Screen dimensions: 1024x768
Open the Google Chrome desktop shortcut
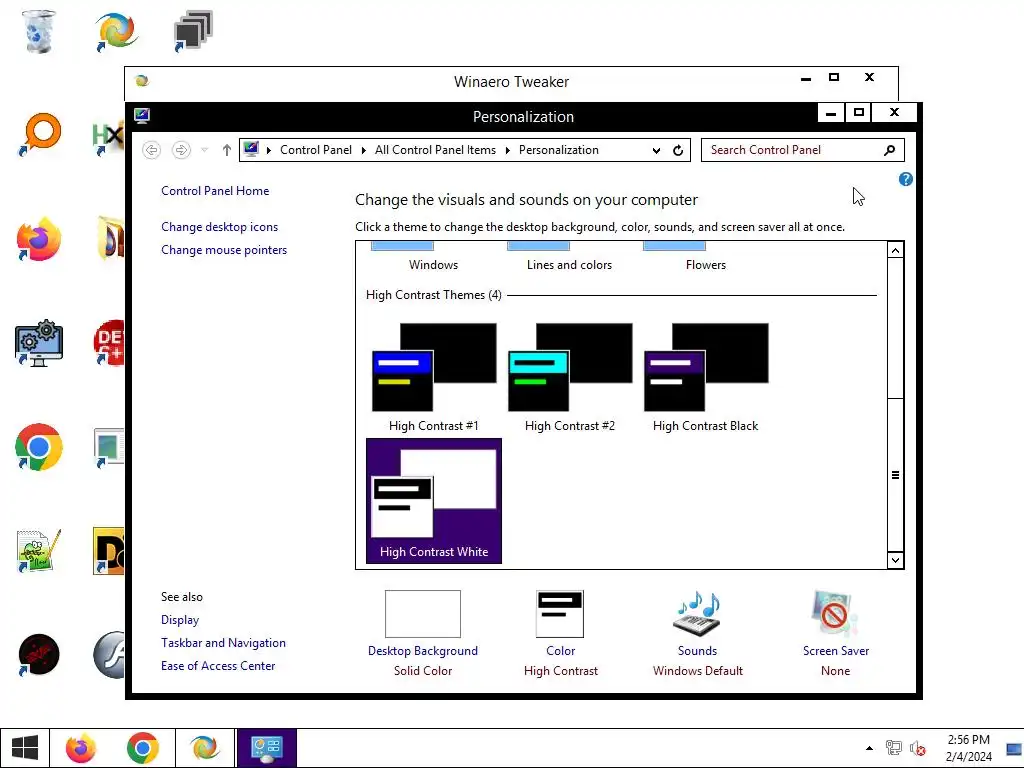(39, 447)
